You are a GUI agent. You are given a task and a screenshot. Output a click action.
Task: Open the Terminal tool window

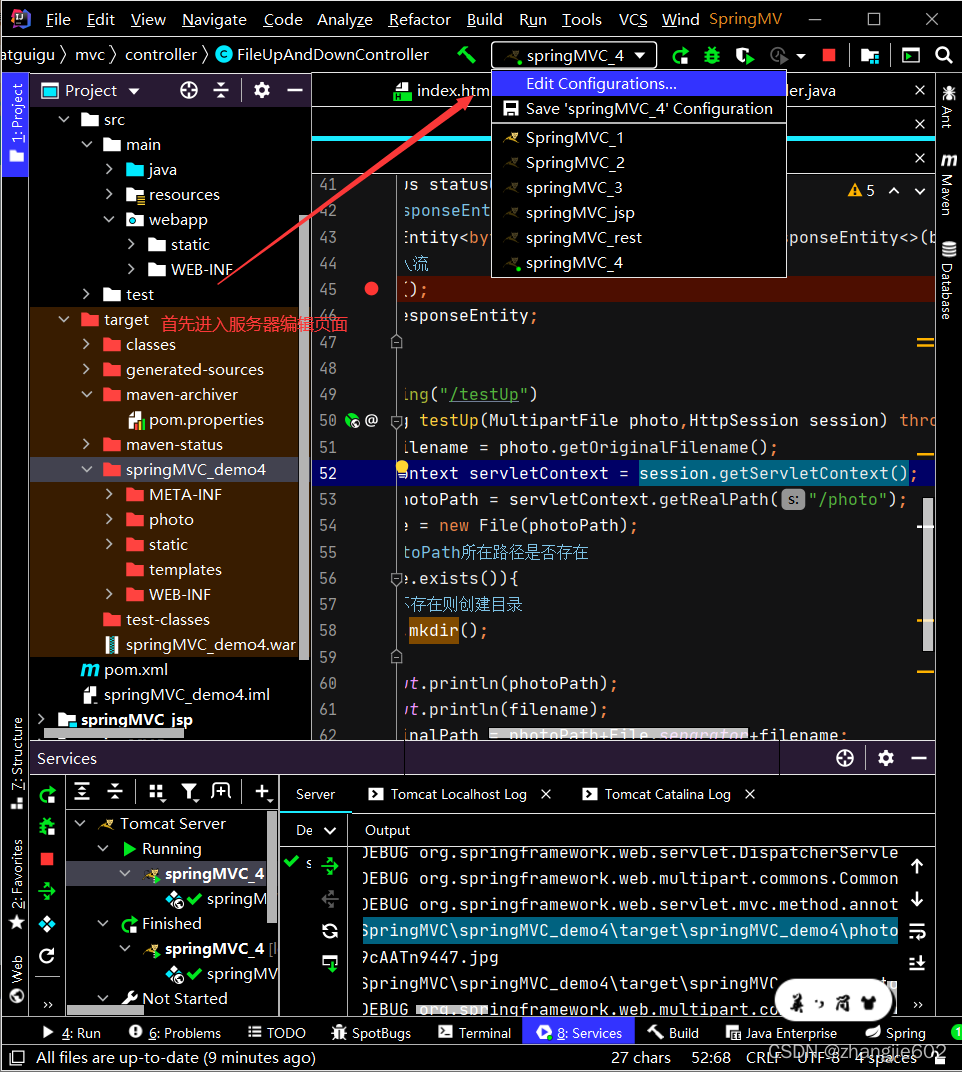point(475,1032)
